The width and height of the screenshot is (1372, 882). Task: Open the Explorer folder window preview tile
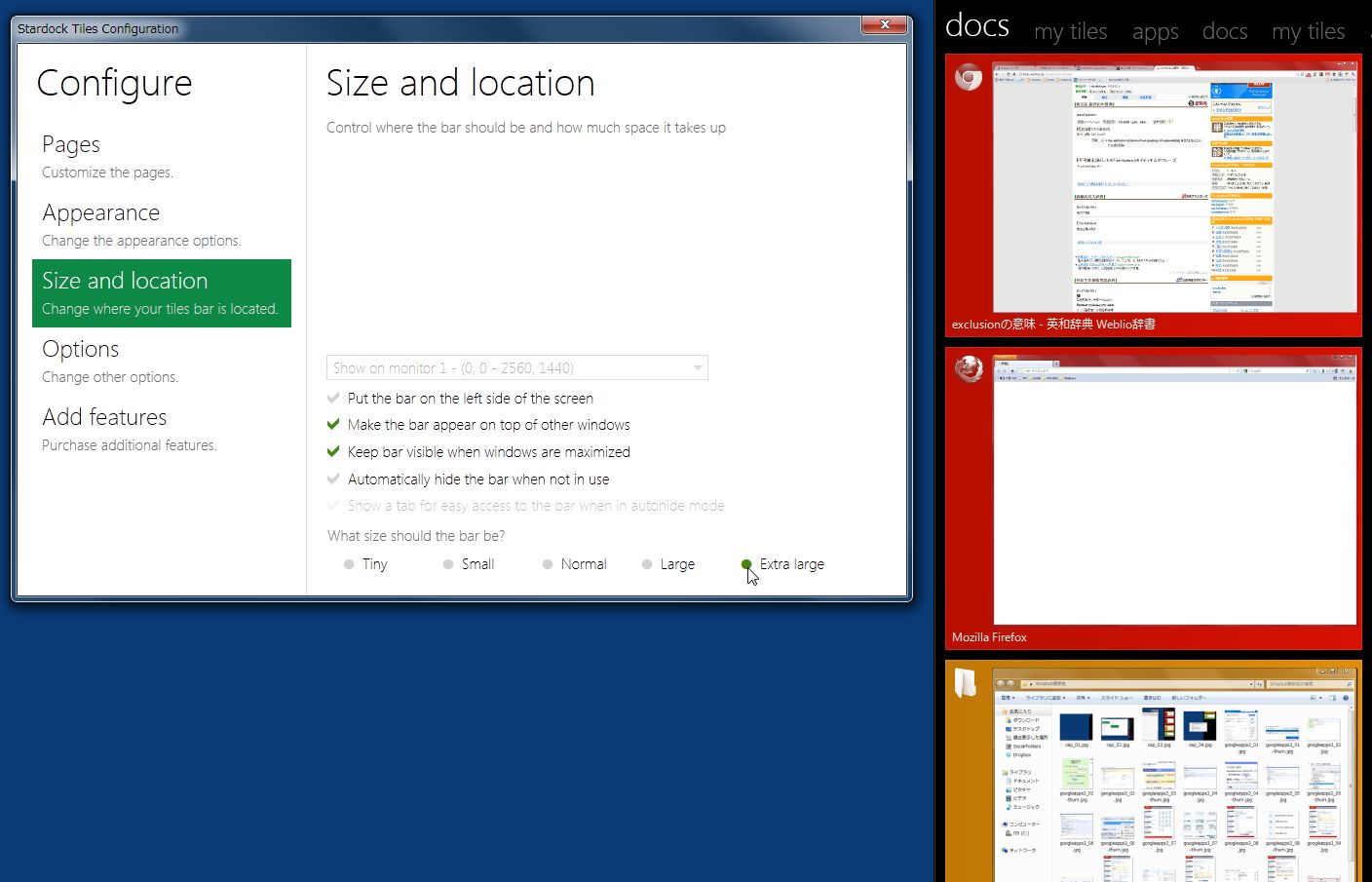[x=1154, y=771]
